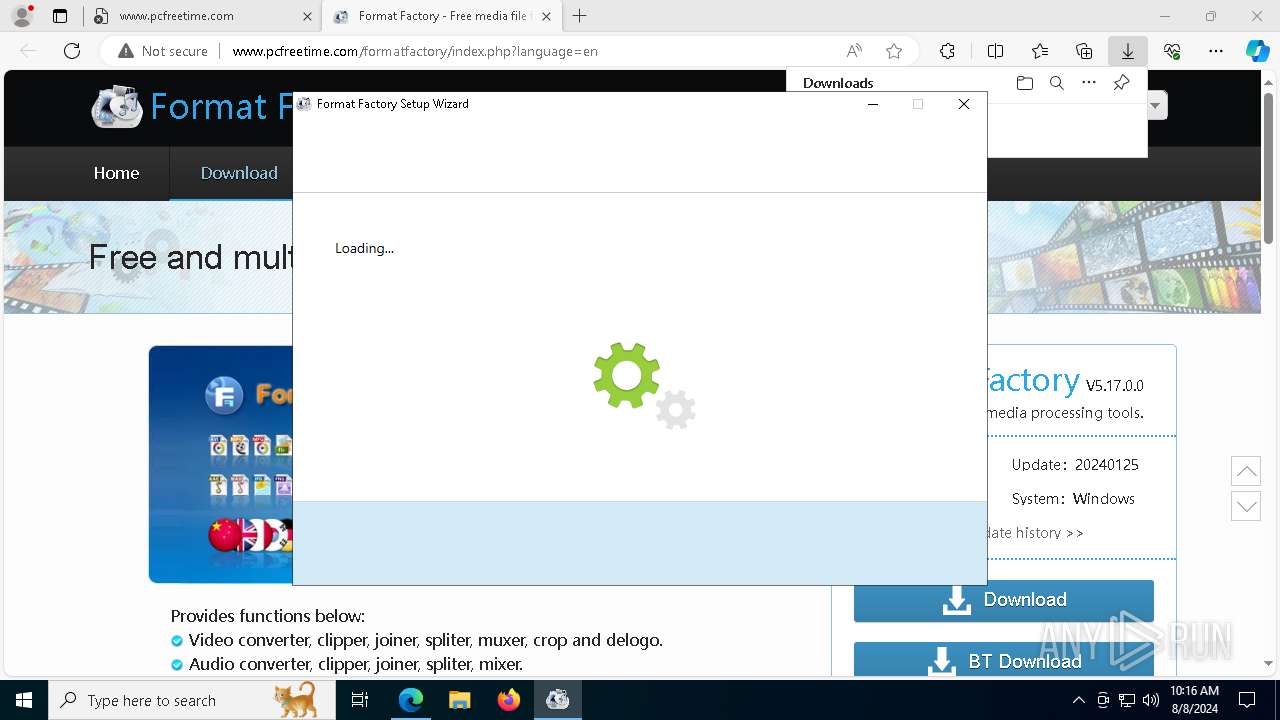Minimize the Format Factory Setup Wizard
This screenshot has height=720, width=1280.
[873, 104]
